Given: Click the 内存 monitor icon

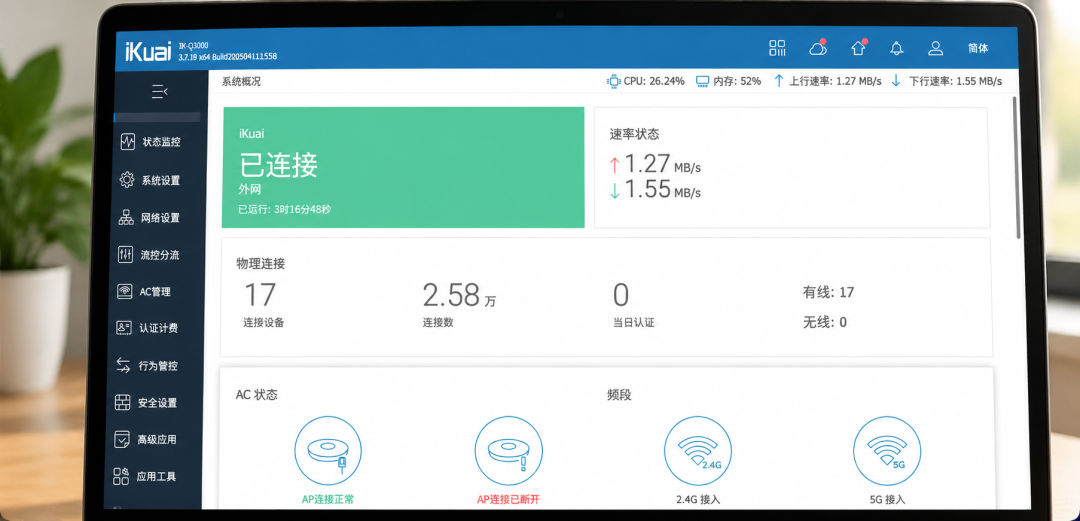Looking at the screenshot, I should click(x=702, y=81).
